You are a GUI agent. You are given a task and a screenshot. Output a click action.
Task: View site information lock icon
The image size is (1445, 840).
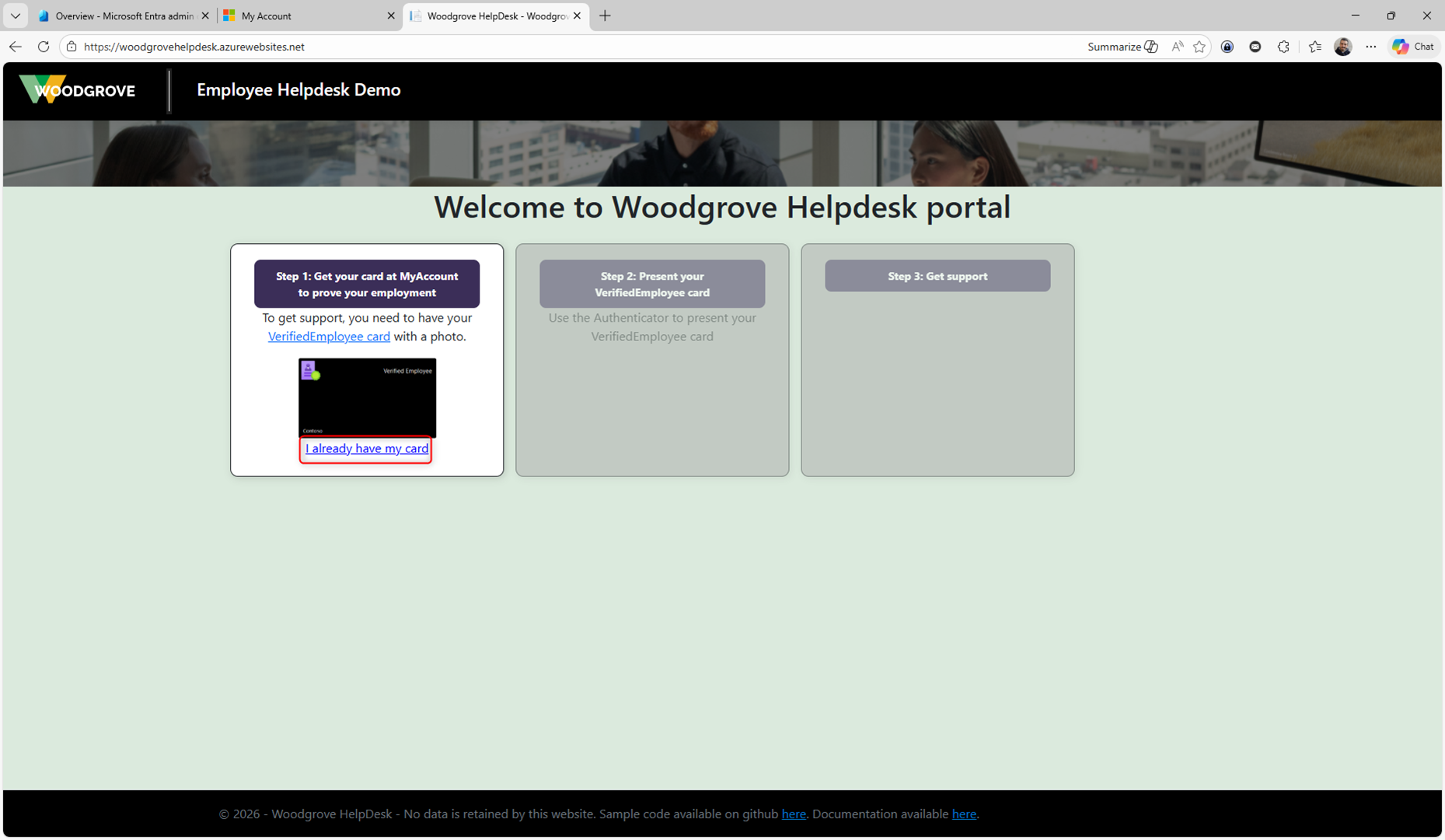[x=72, y=47]
